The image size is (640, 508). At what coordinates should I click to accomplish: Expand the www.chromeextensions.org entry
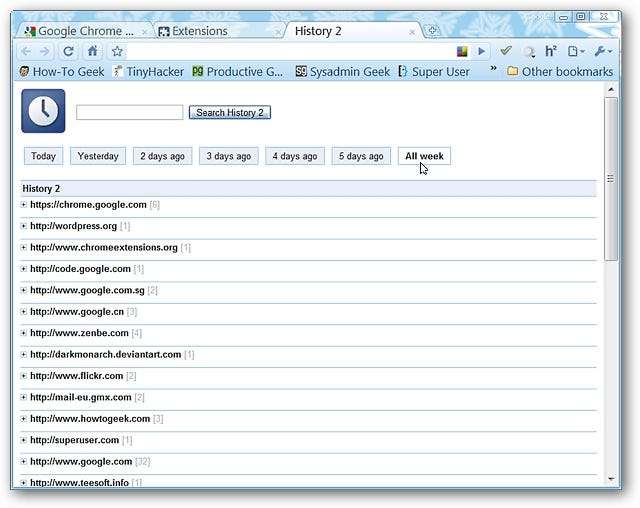(x=24, y=247)
